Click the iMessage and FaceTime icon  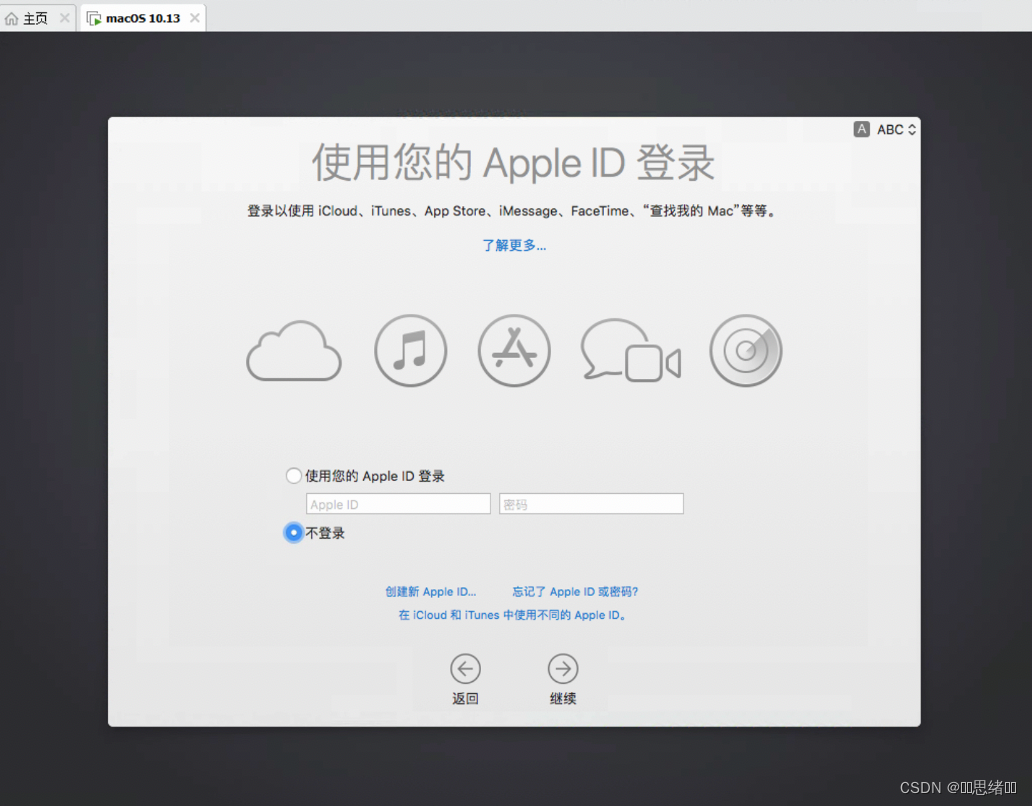(631, 350)
